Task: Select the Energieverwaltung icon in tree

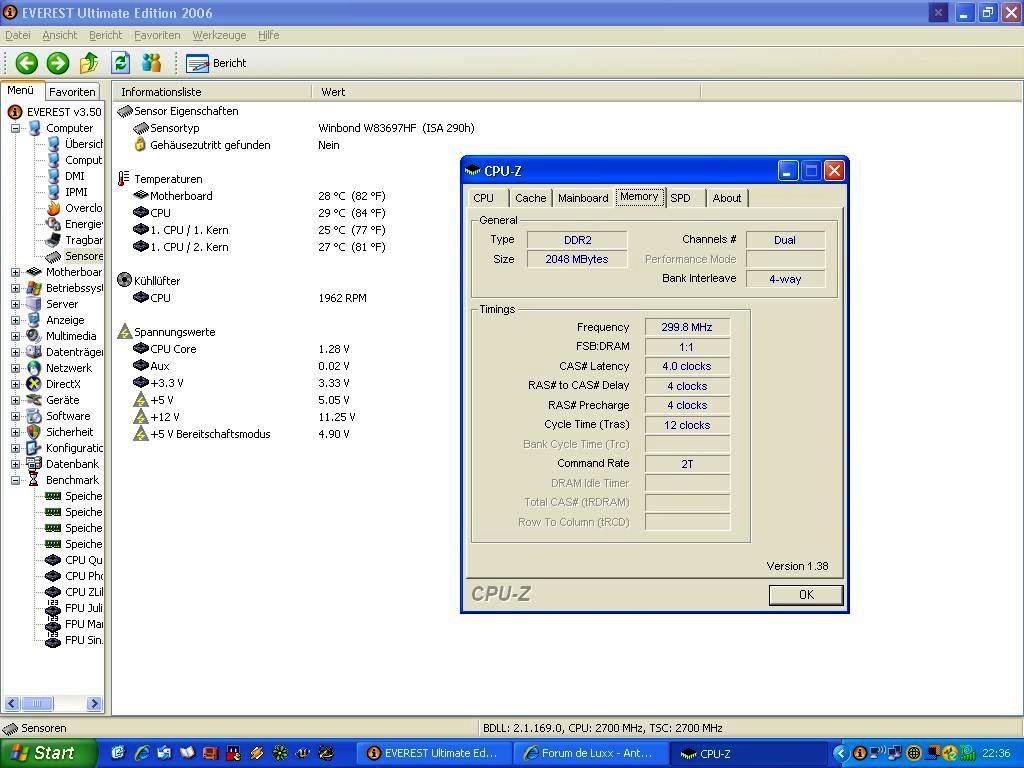Action: (54, 224)
